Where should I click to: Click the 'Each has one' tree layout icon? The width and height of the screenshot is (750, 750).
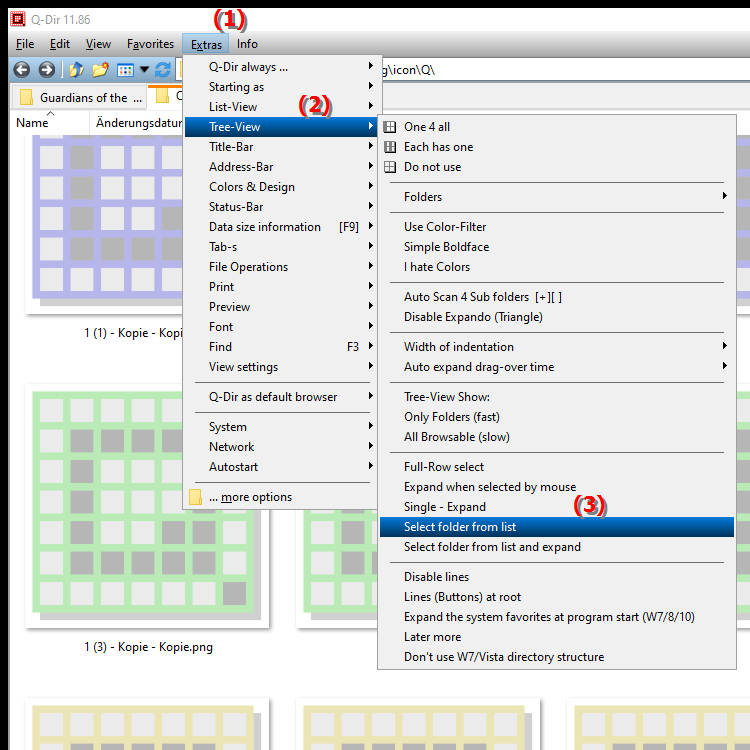coord(390,147)
